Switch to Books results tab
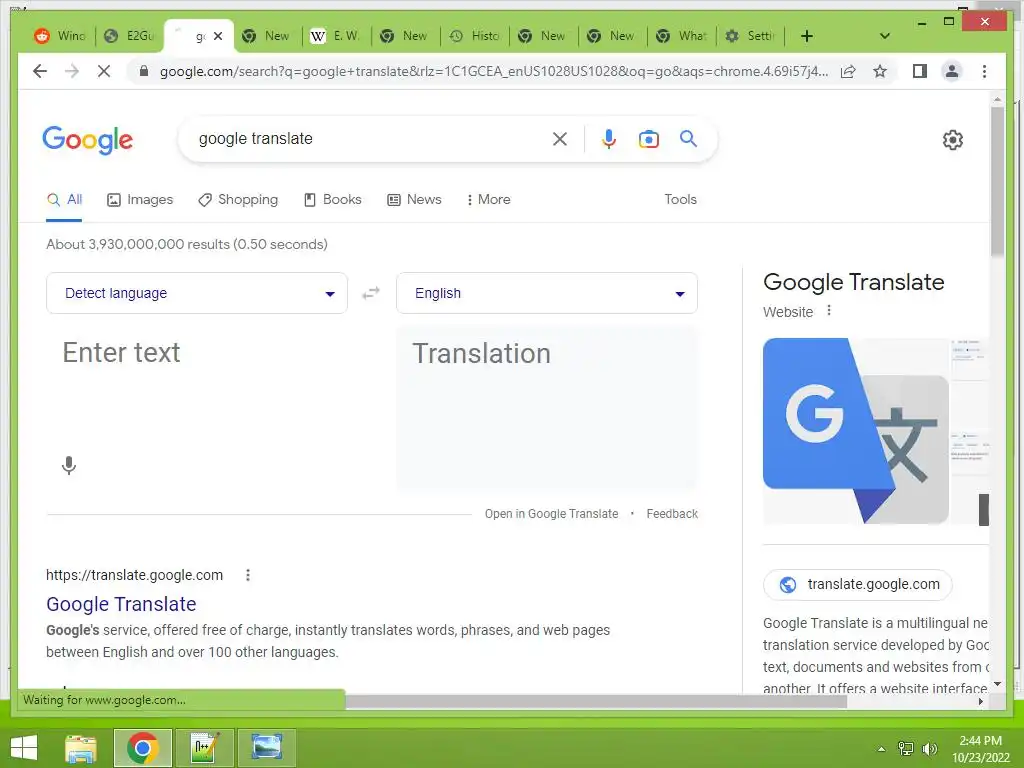 (x=333, y=199)
